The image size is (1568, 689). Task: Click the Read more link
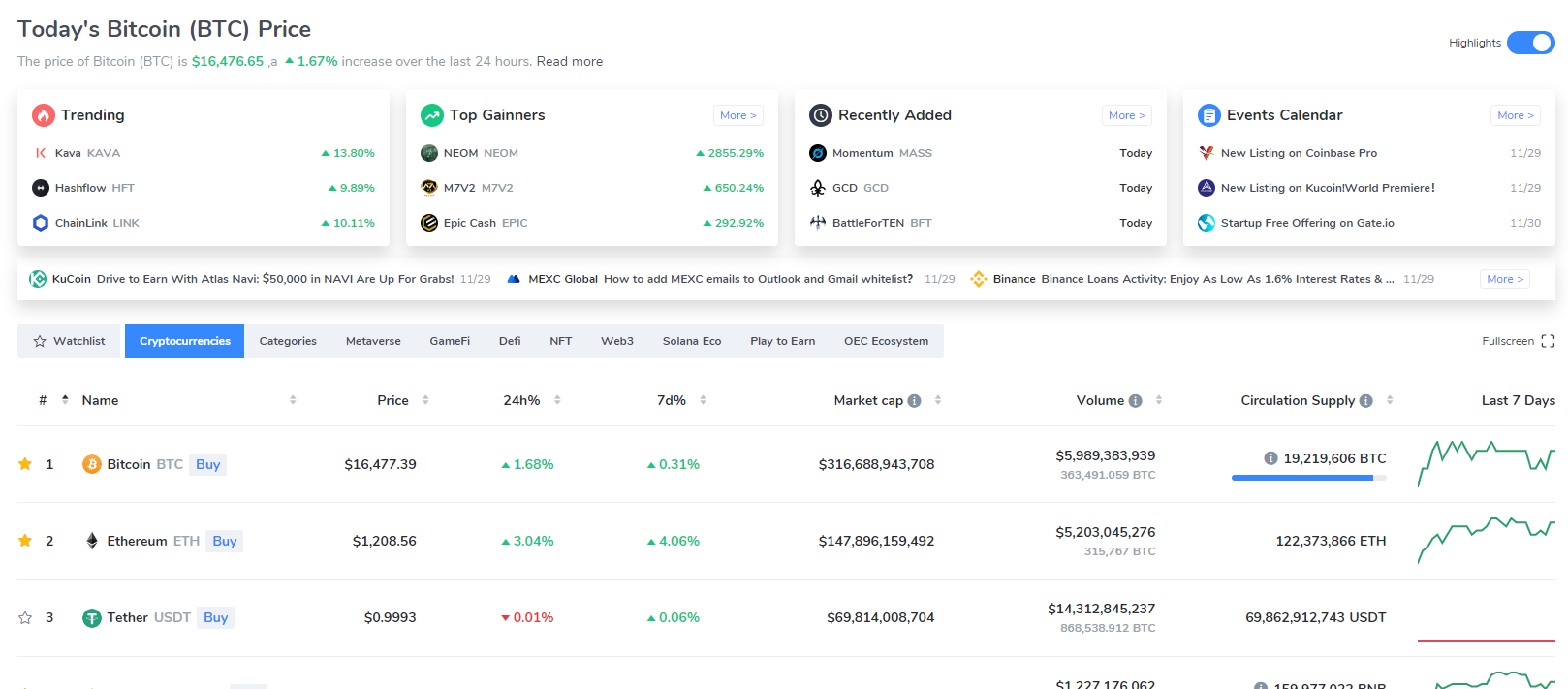[570, 61]
